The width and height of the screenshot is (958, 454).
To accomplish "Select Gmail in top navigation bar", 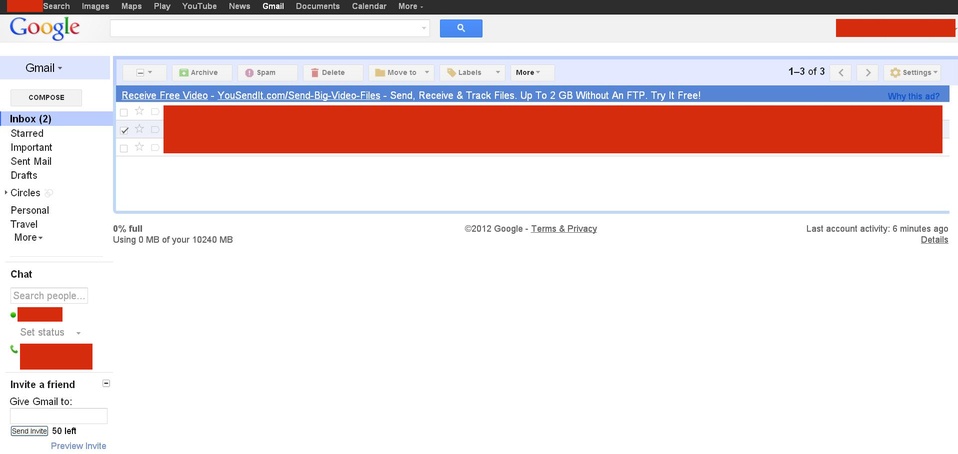I will (x=273, y=6).
